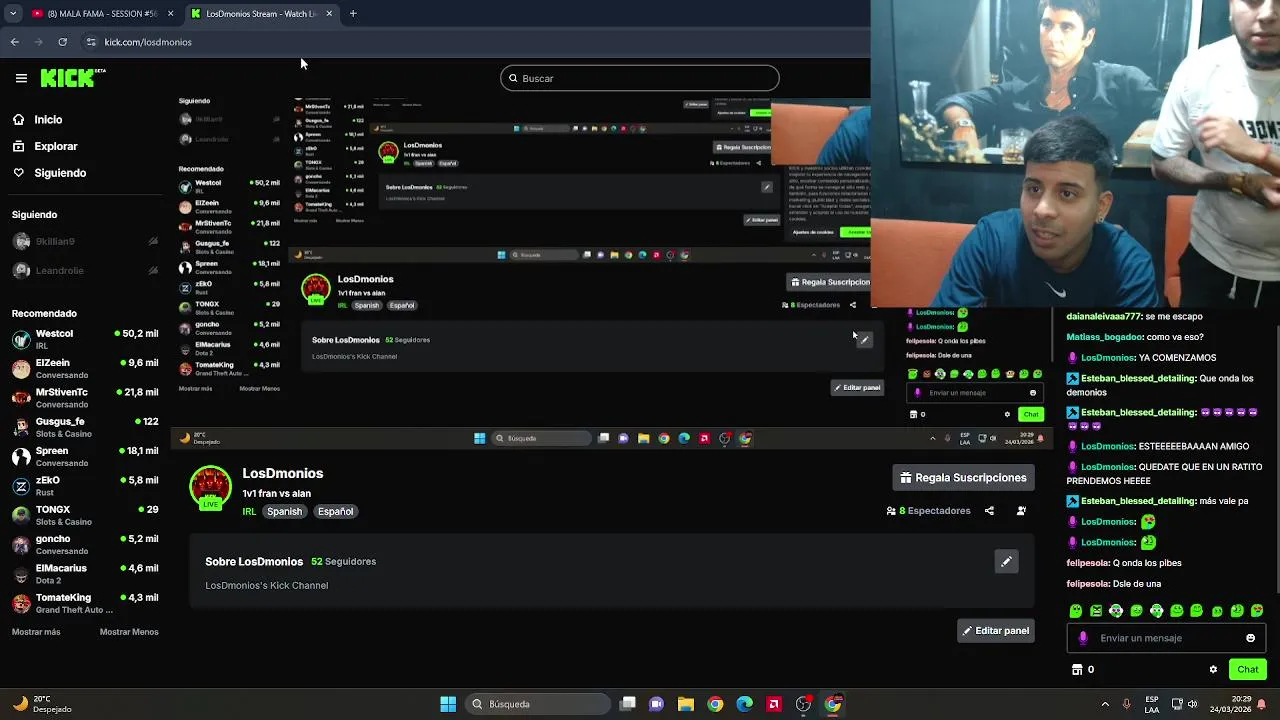The width and height of the screenshot is (1280, 720).
Task: Click the Spanish tag
Action: (284, 512)
